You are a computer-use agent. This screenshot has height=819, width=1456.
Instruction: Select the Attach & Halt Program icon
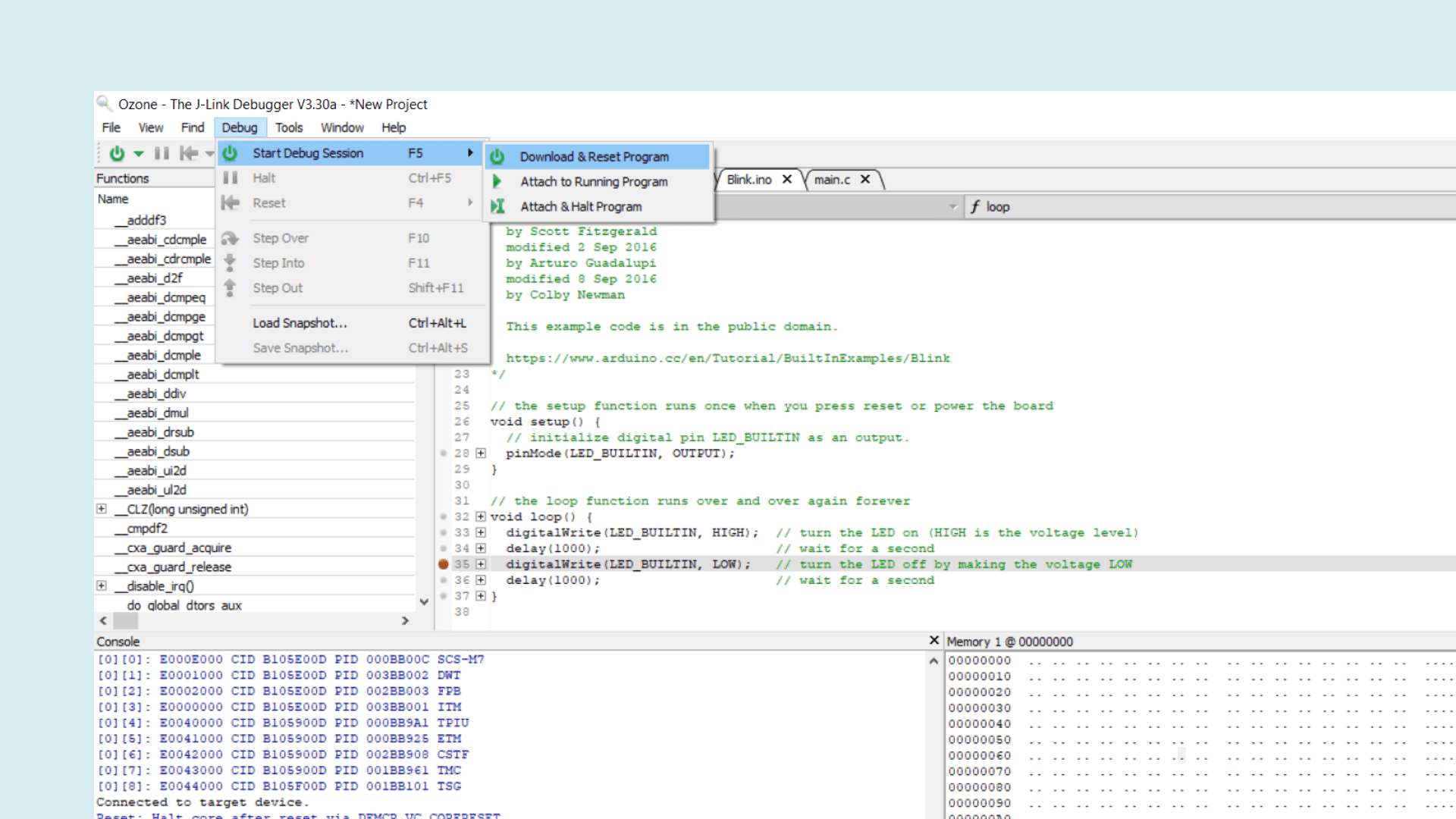[x=497, y=206]
